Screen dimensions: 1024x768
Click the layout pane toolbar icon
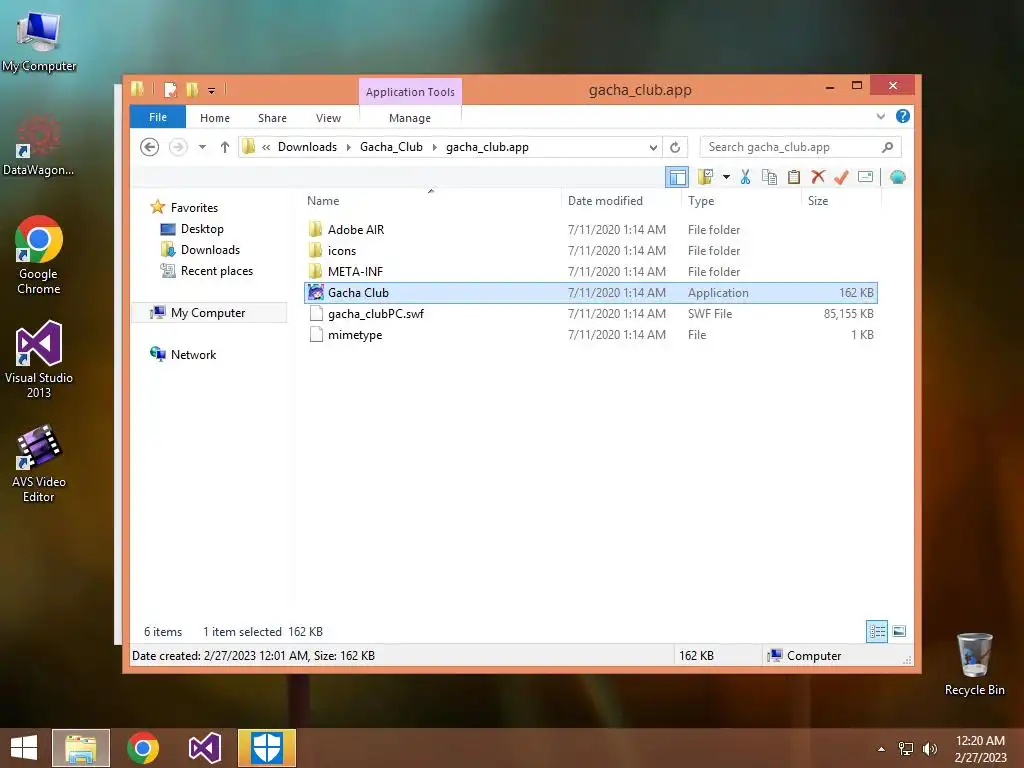(677, 177)
